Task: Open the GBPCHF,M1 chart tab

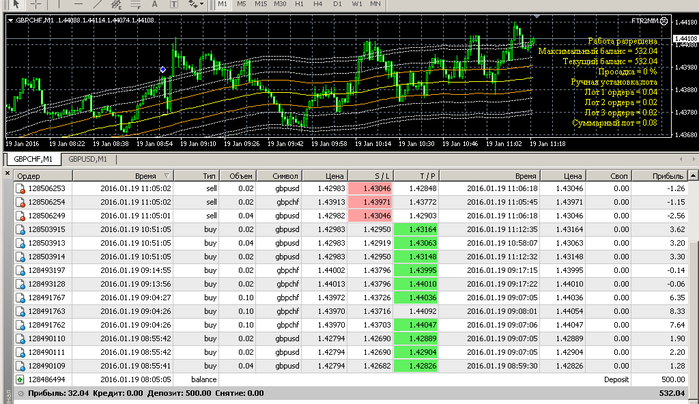Action: pyautogui.click(x=33, y=159)
